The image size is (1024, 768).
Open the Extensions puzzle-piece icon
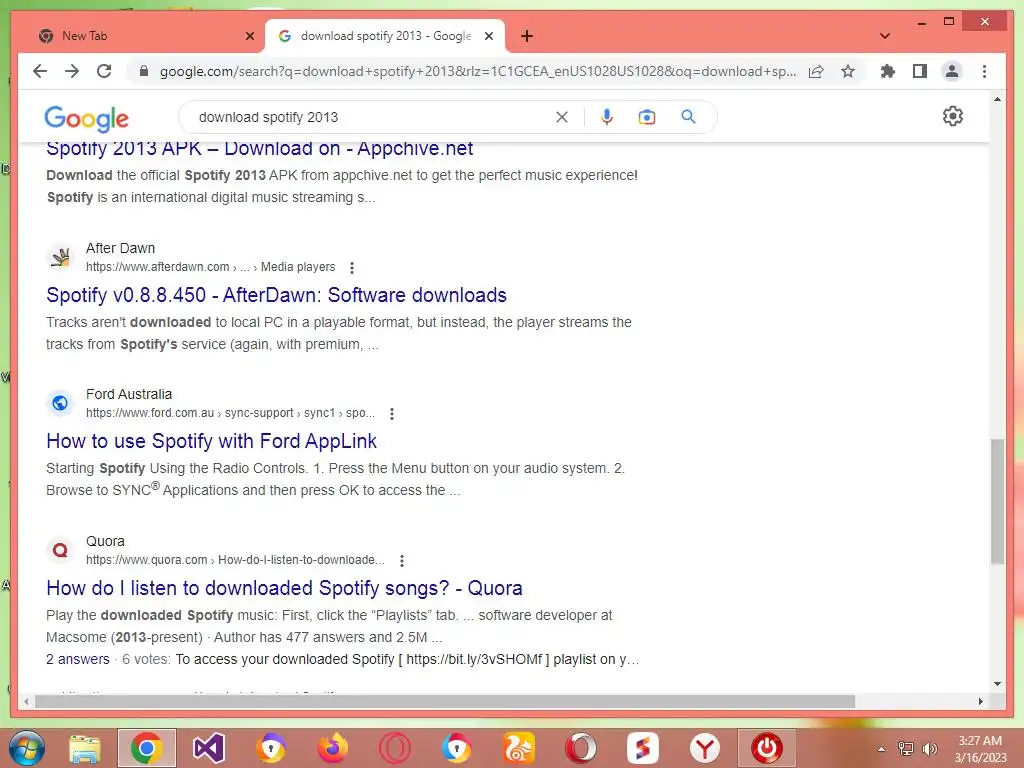point(888,71)
